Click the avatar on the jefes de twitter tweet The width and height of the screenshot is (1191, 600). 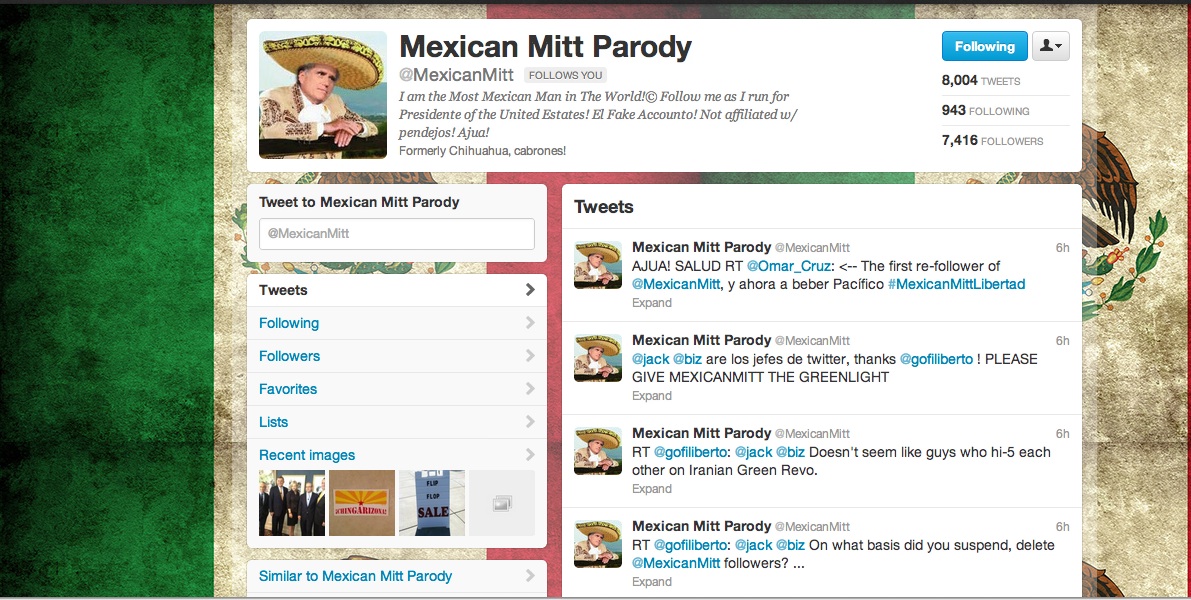tap(598, 358)
